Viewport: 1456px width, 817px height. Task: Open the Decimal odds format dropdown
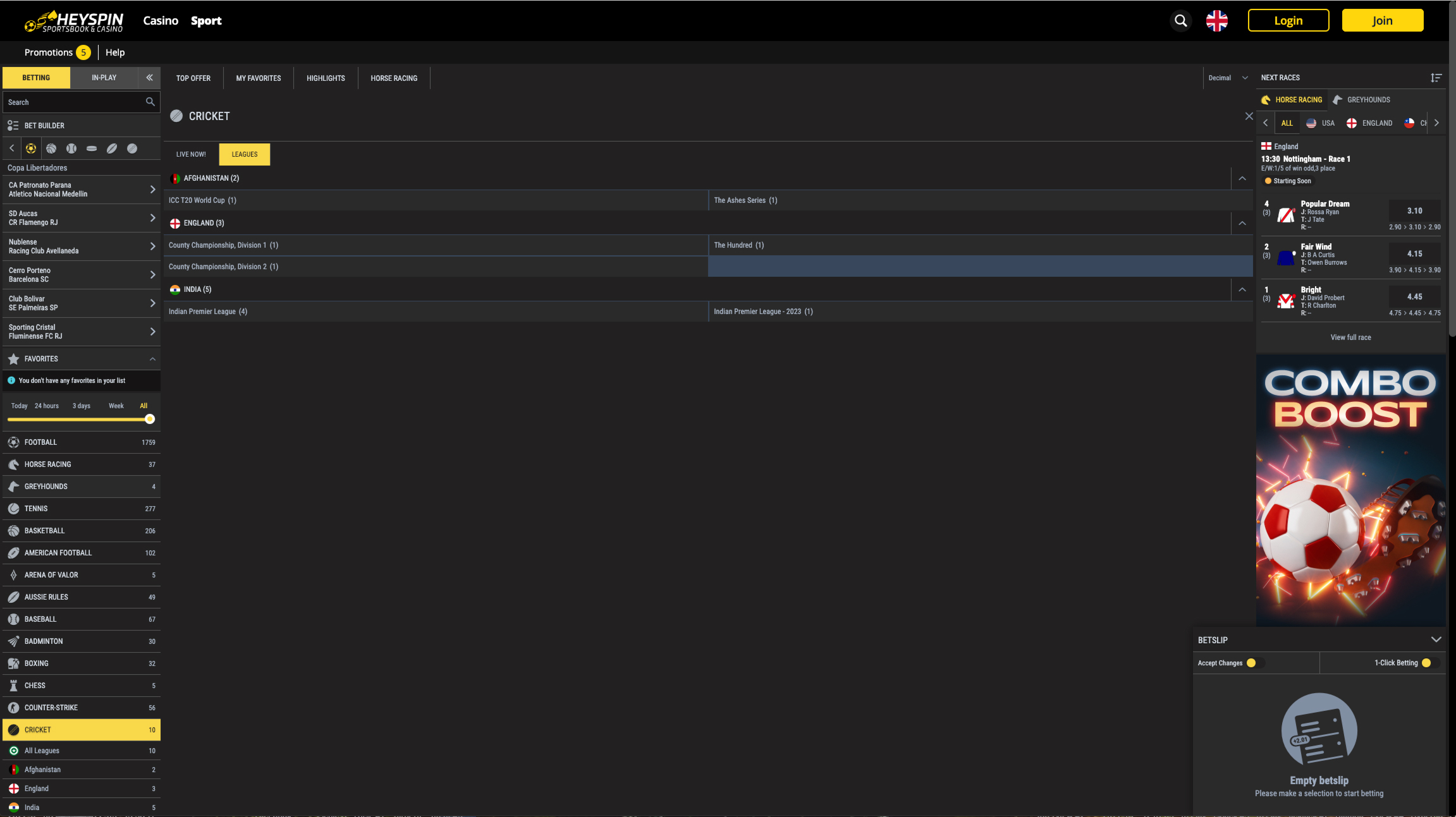coord(1228,78)
